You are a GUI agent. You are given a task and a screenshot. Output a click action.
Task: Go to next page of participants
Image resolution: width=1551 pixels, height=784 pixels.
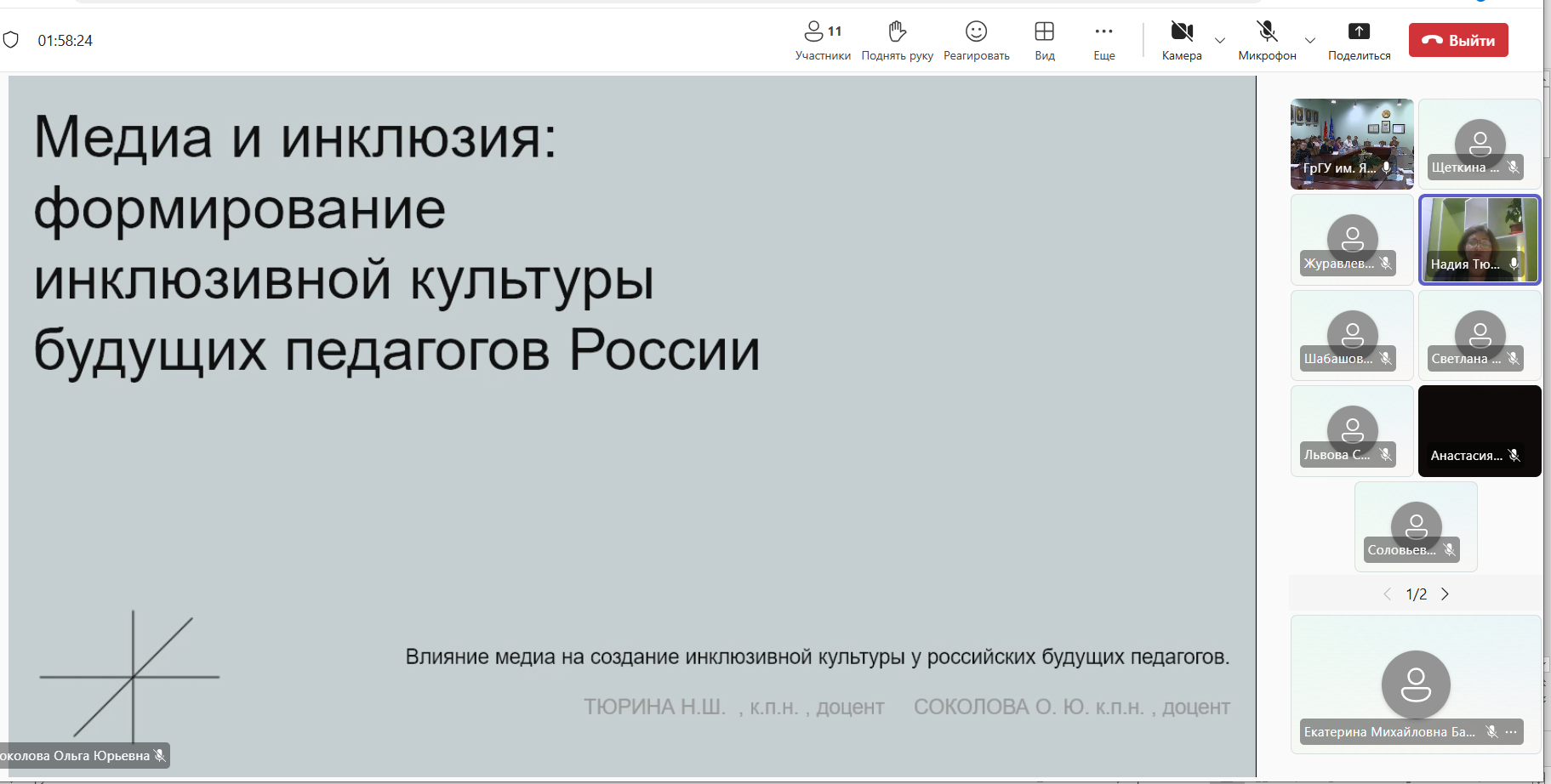click(1445, 594)
